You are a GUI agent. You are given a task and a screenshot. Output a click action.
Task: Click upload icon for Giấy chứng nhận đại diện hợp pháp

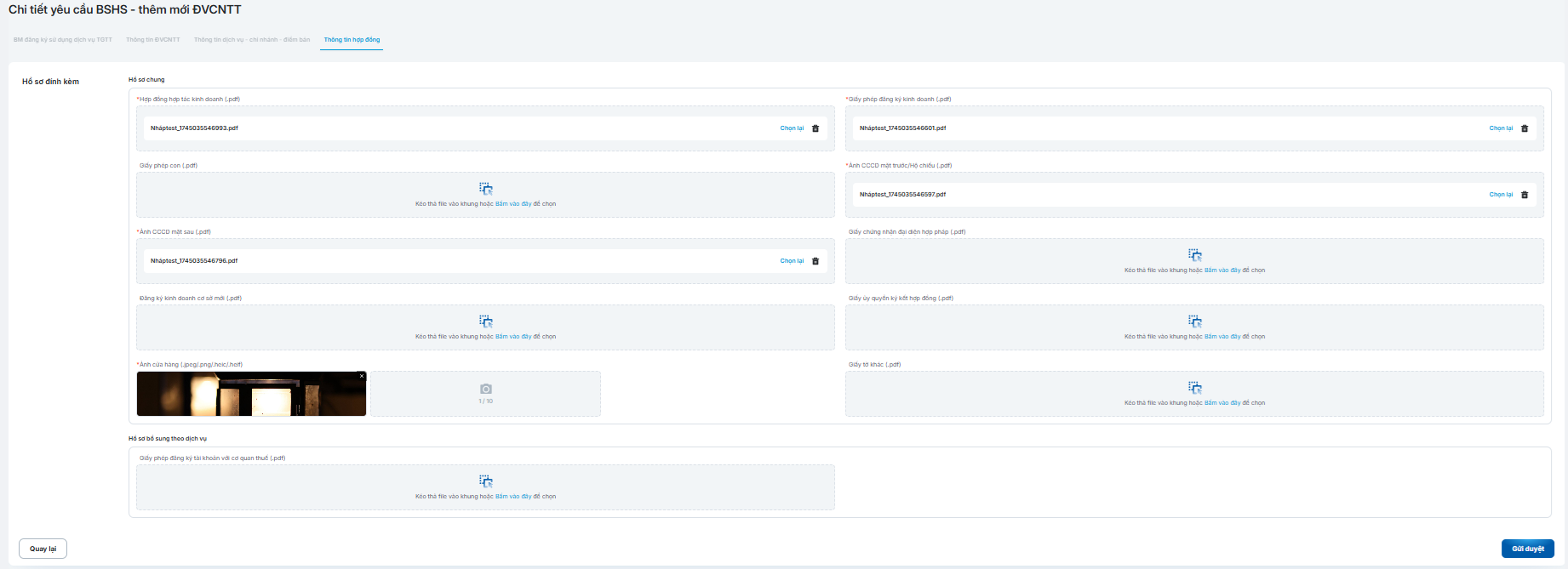click(1195, 255)
